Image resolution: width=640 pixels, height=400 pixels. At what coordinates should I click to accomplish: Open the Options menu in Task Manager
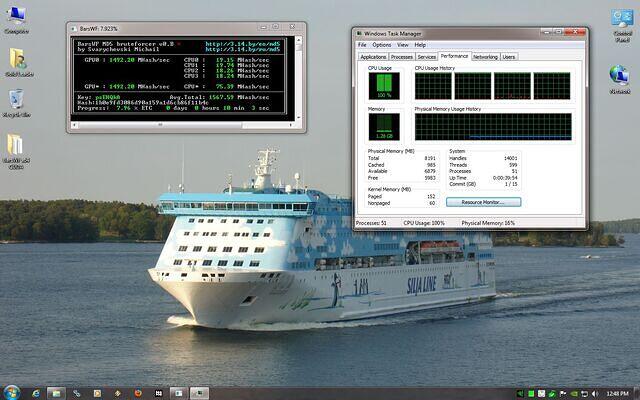(382, 45)
